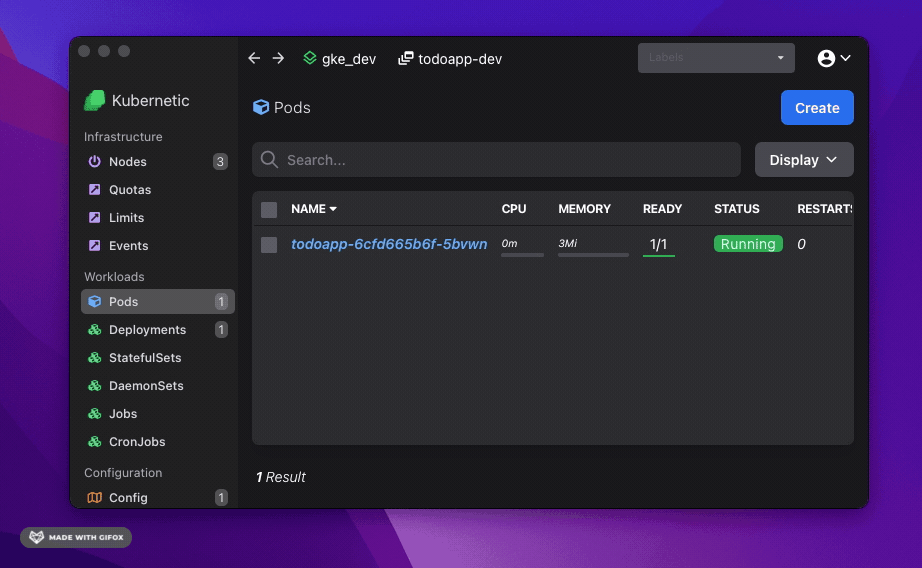
Task: Click into the Search pods field
Action: pos(496,159)
